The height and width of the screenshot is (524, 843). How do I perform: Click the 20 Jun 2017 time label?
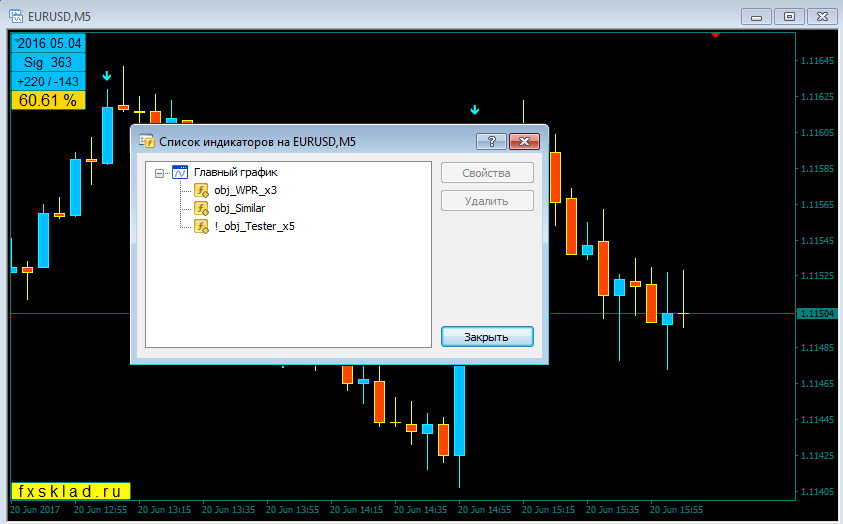pos(35,509)
